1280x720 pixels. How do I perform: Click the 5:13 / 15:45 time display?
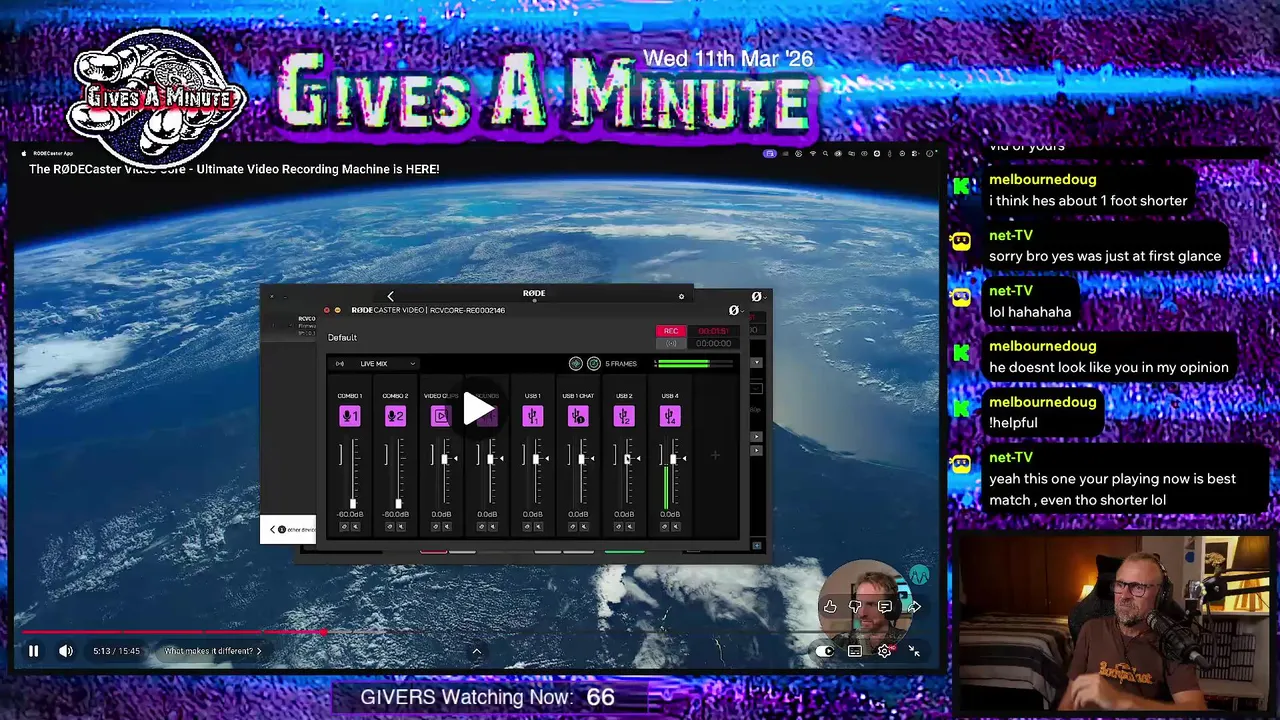(x=117, y=651)
